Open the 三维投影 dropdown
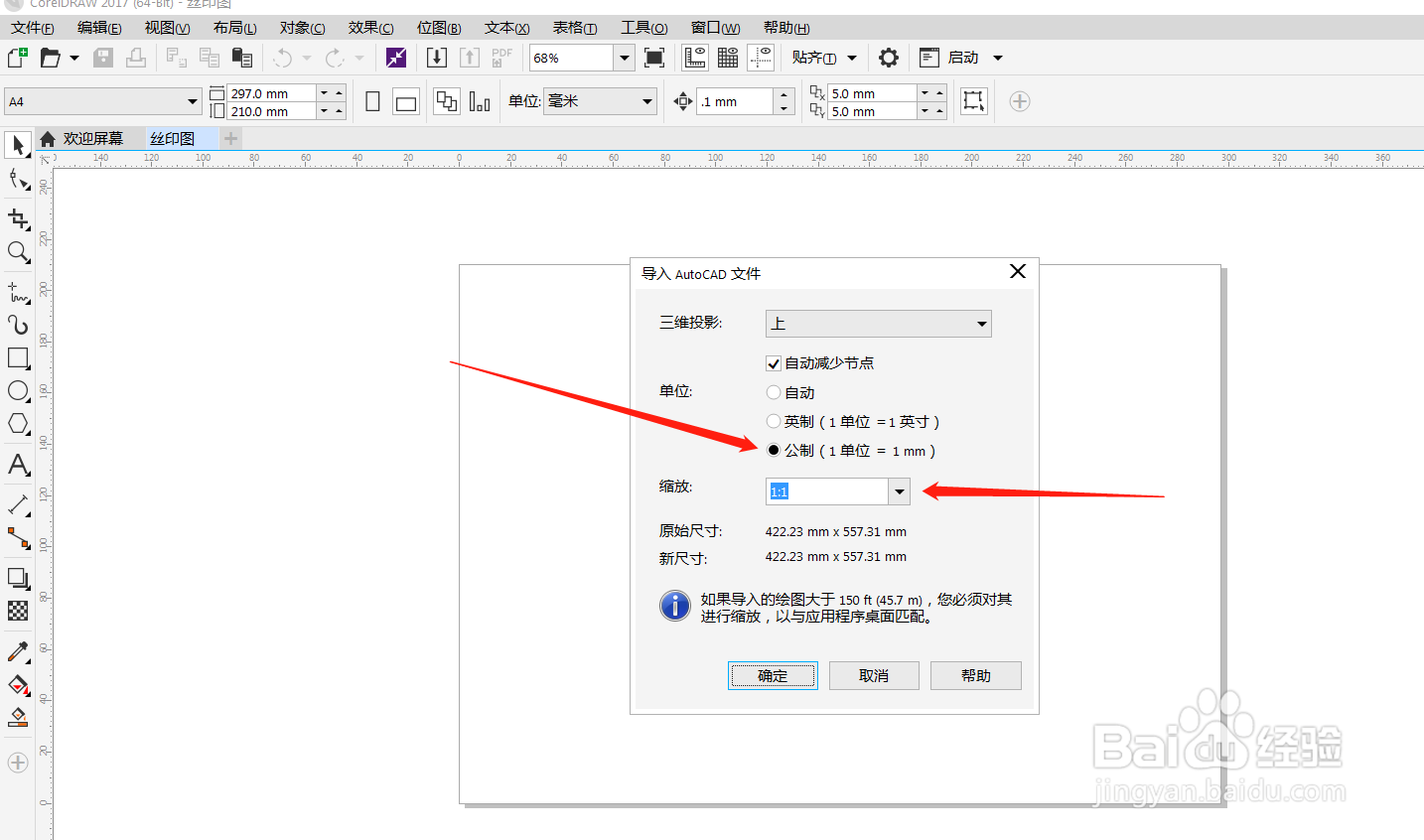1424x840 pixels. [x=878, y=324]
